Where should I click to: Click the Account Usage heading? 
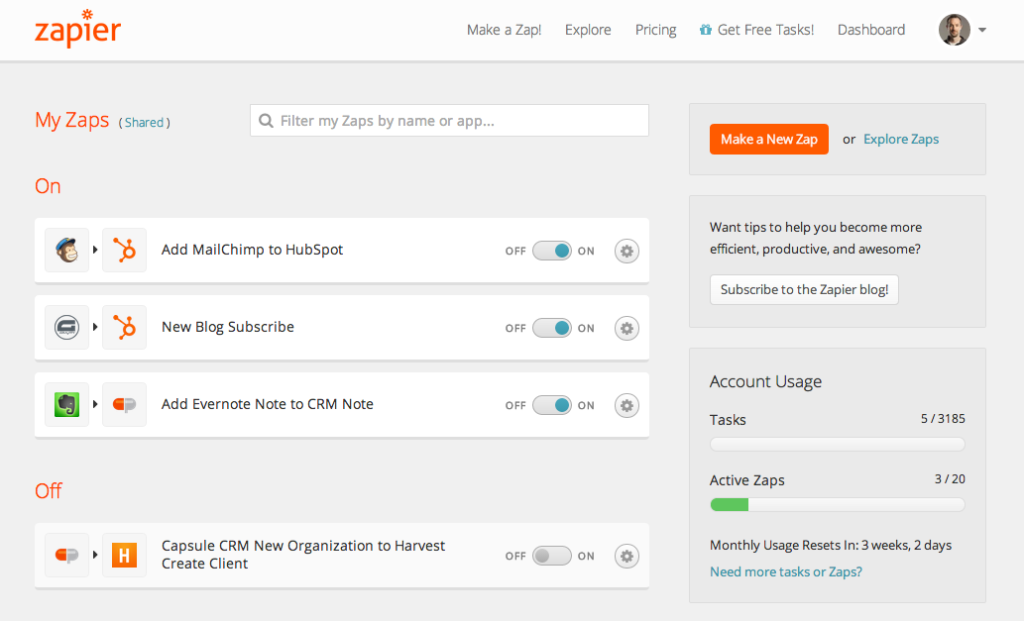coord(765,381)
